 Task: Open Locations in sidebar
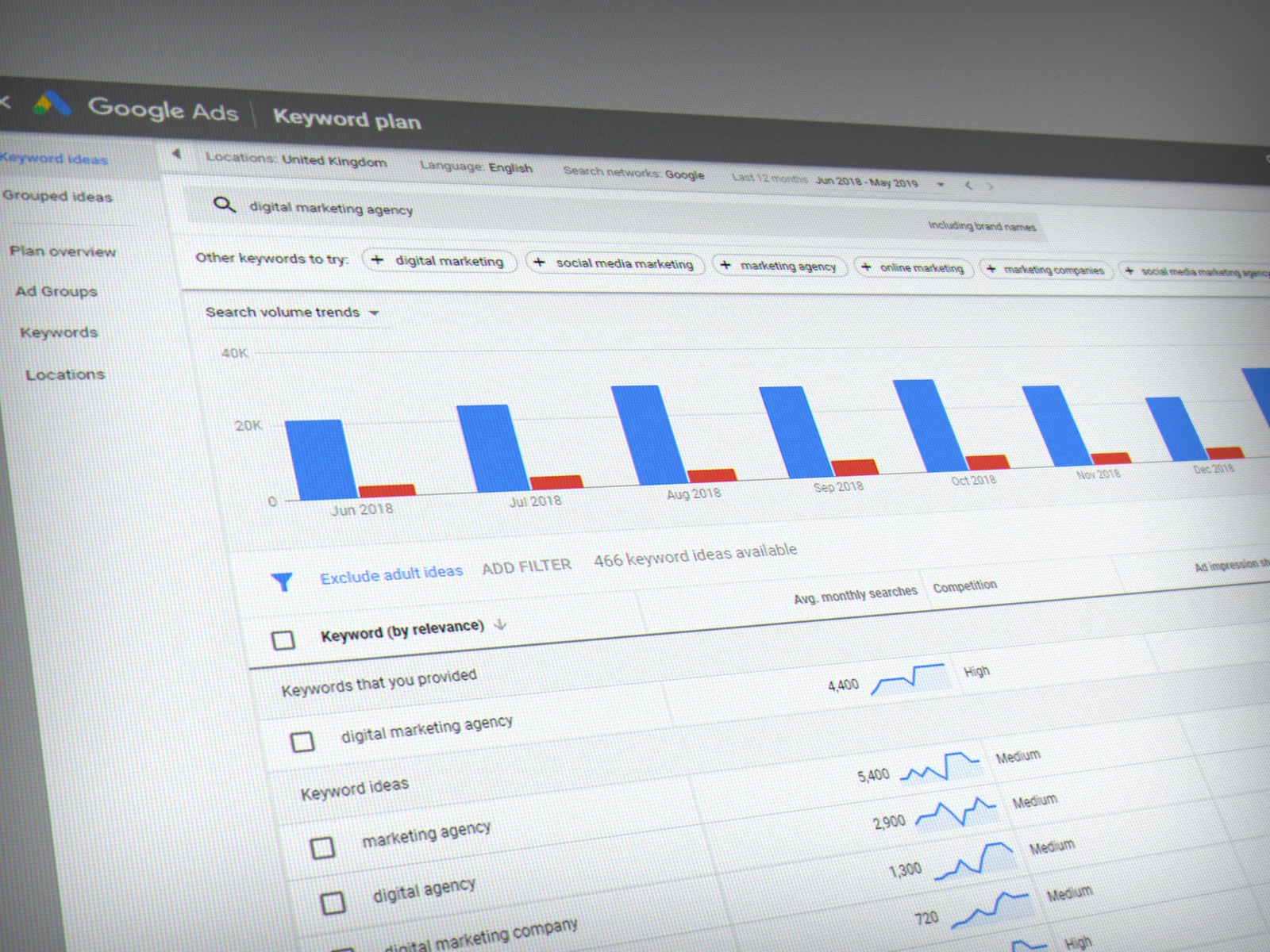65,374
